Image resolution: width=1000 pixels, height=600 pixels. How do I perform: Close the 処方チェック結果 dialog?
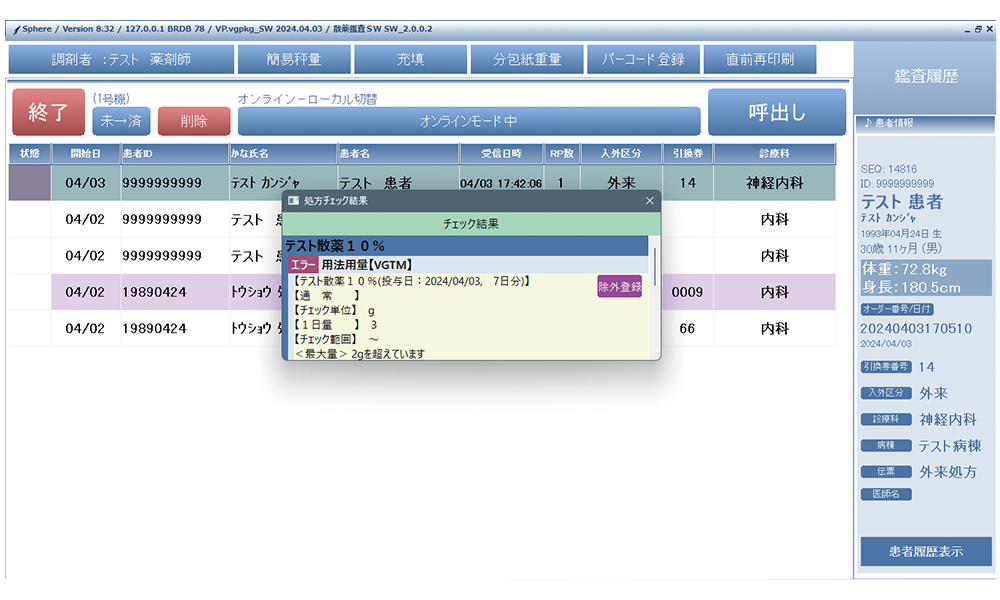click(x=649, y=201)
